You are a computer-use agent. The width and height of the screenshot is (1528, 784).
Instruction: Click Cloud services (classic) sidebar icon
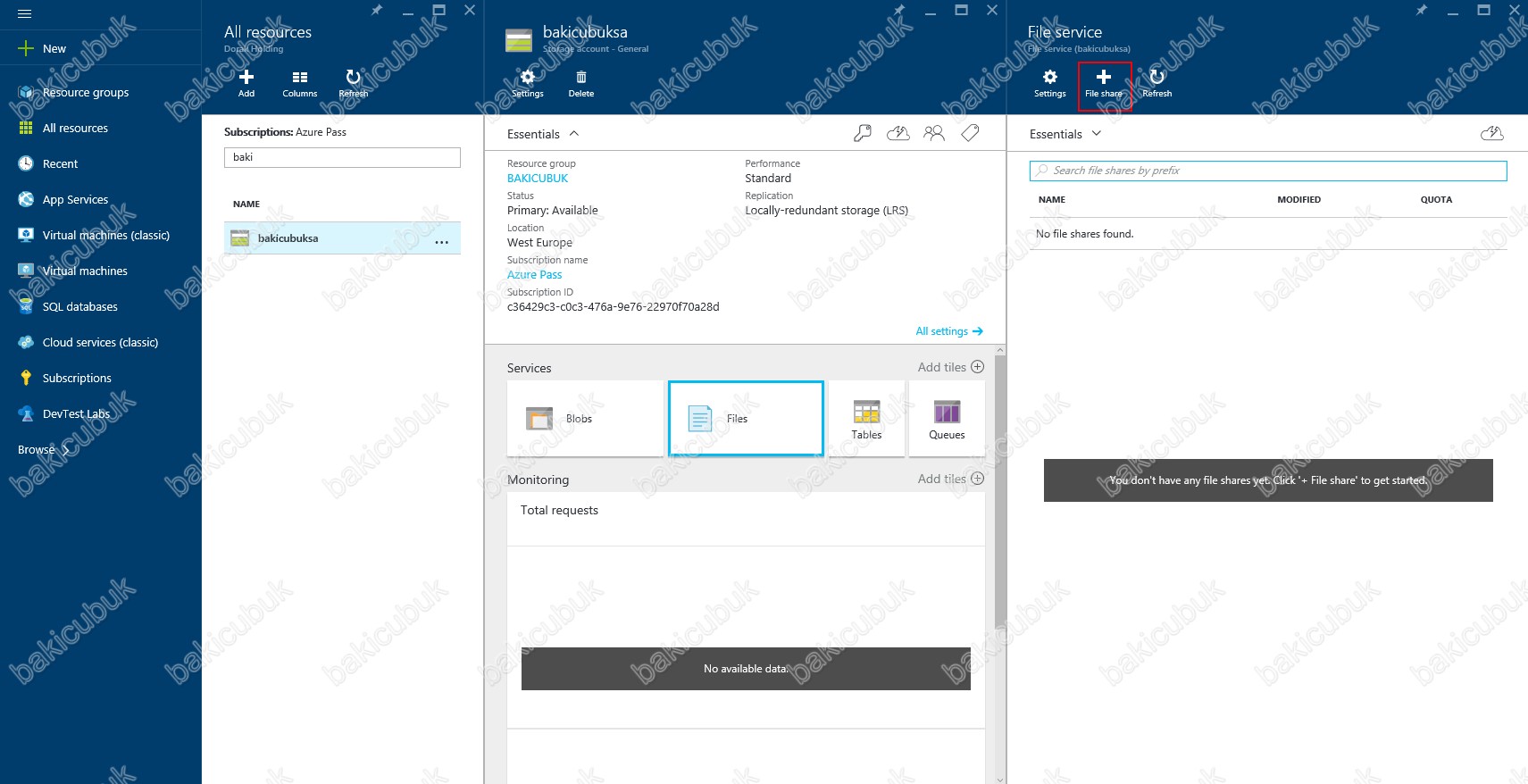pos(26,342)
